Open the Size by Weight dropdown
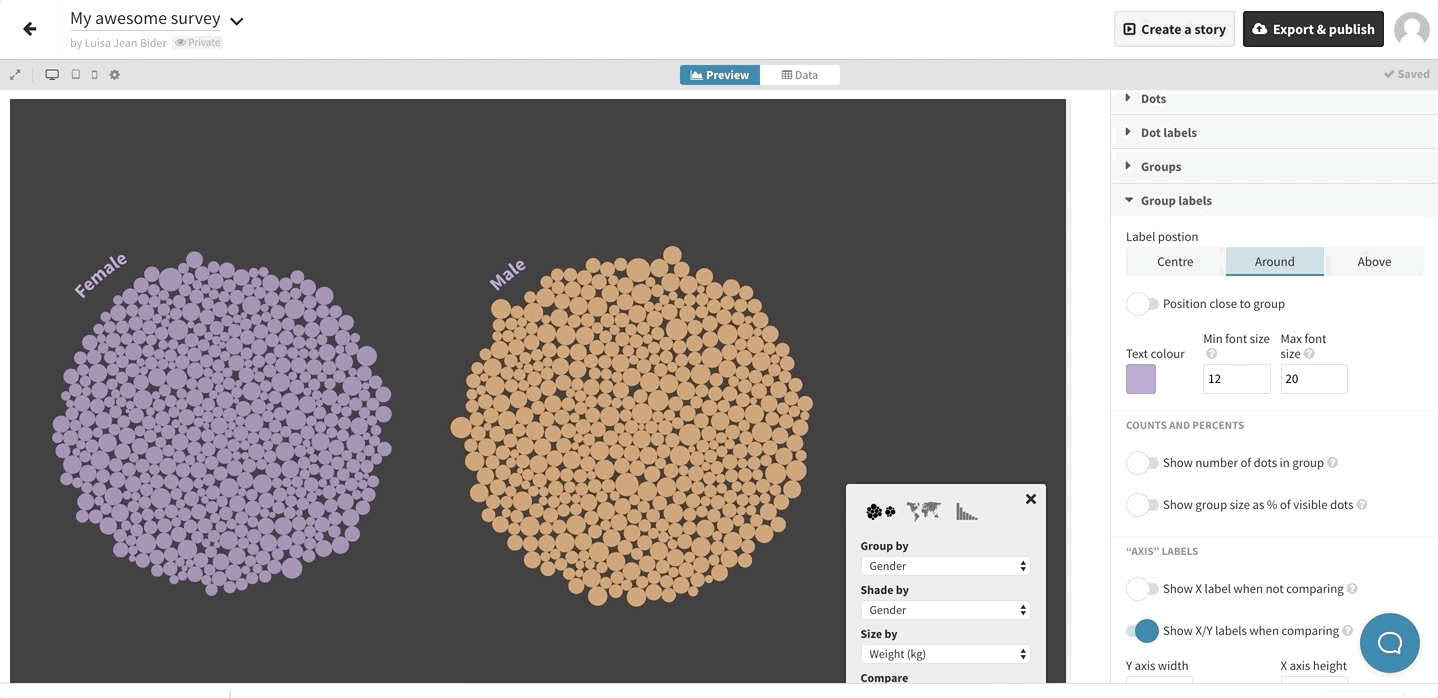 [x=945, y=654]
